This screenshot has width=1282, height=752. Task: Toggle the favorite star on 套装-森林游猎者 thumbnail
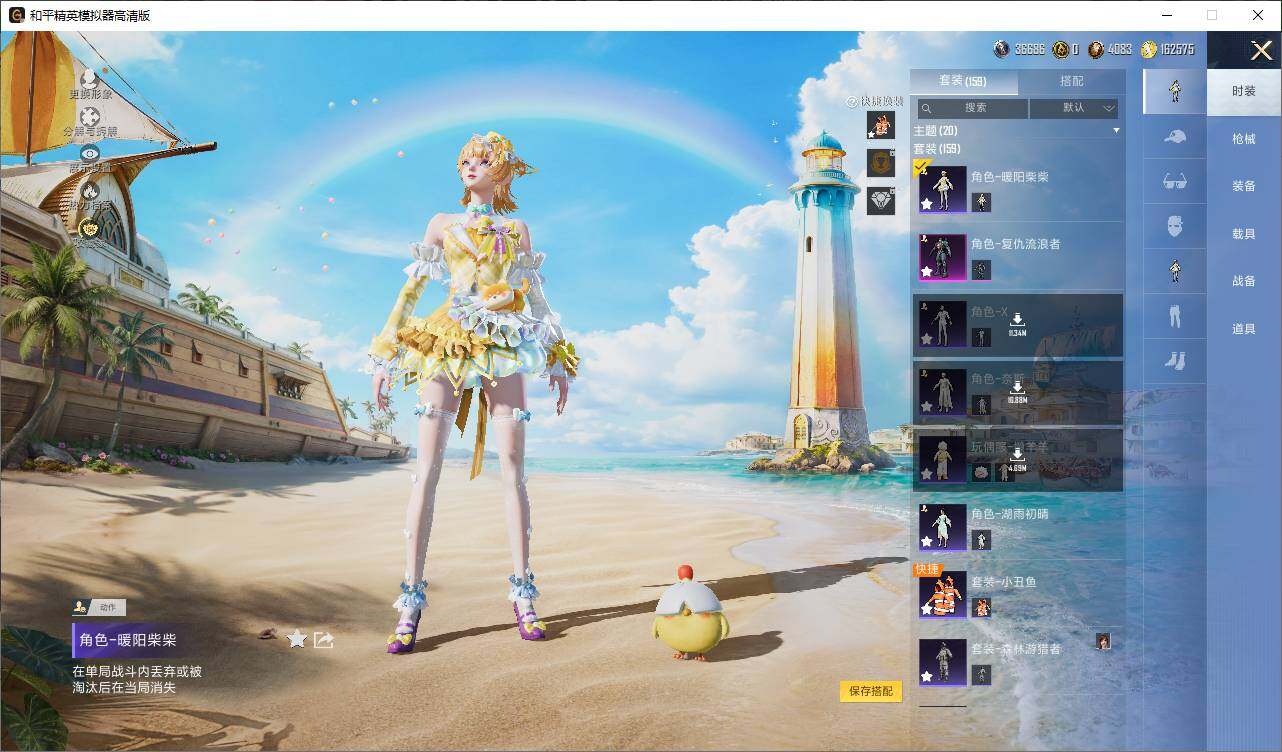point(927,677)
